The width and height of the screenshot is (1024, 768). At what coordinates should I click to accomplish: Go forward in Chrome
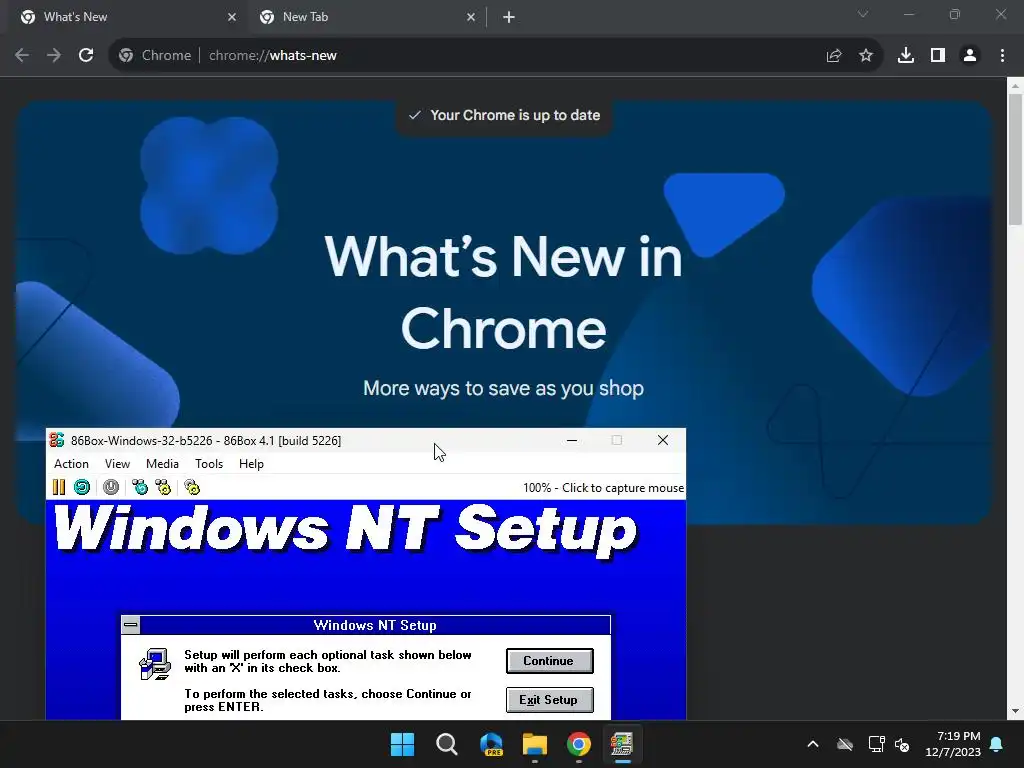tap(54, 56)
